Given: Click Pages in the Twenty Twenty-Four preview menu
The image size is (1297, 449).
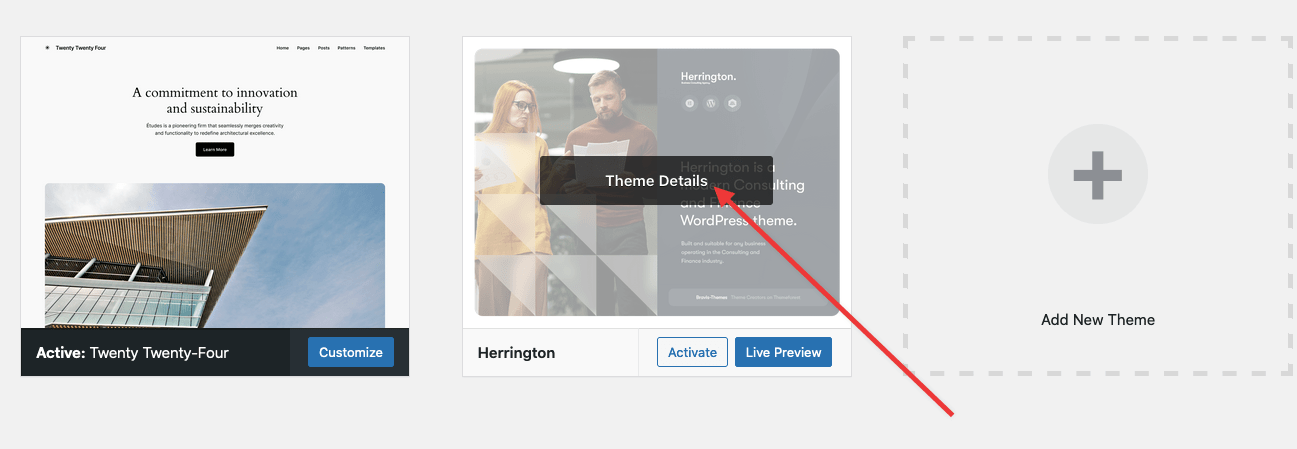Looking at the screenshot, I should click(x=304, y=48).
